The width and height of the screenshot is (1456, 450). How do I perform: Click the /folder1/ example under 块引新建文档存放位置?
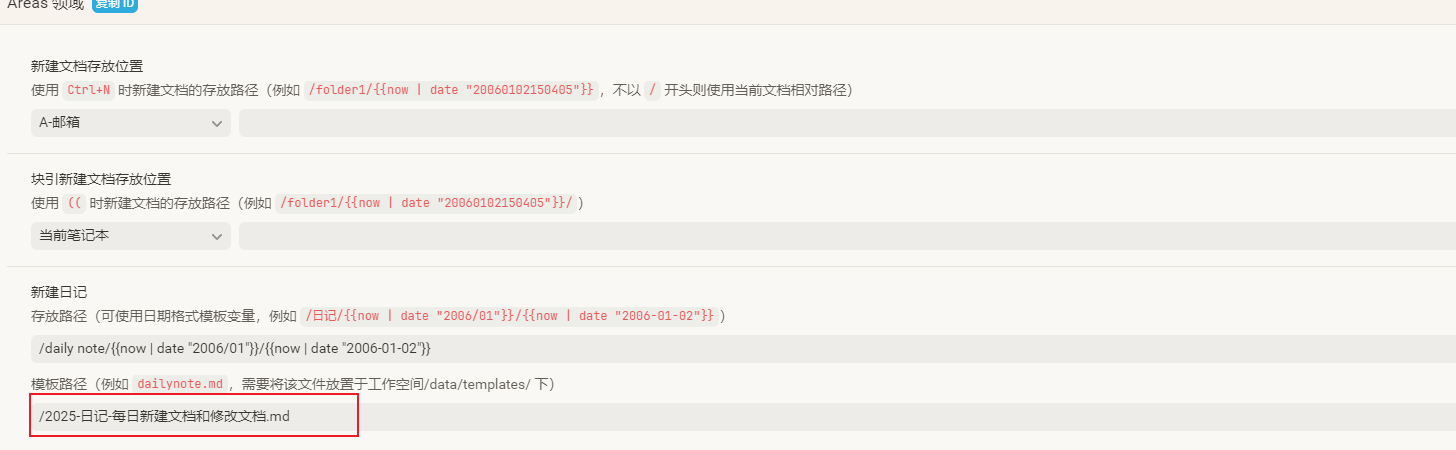426,203
